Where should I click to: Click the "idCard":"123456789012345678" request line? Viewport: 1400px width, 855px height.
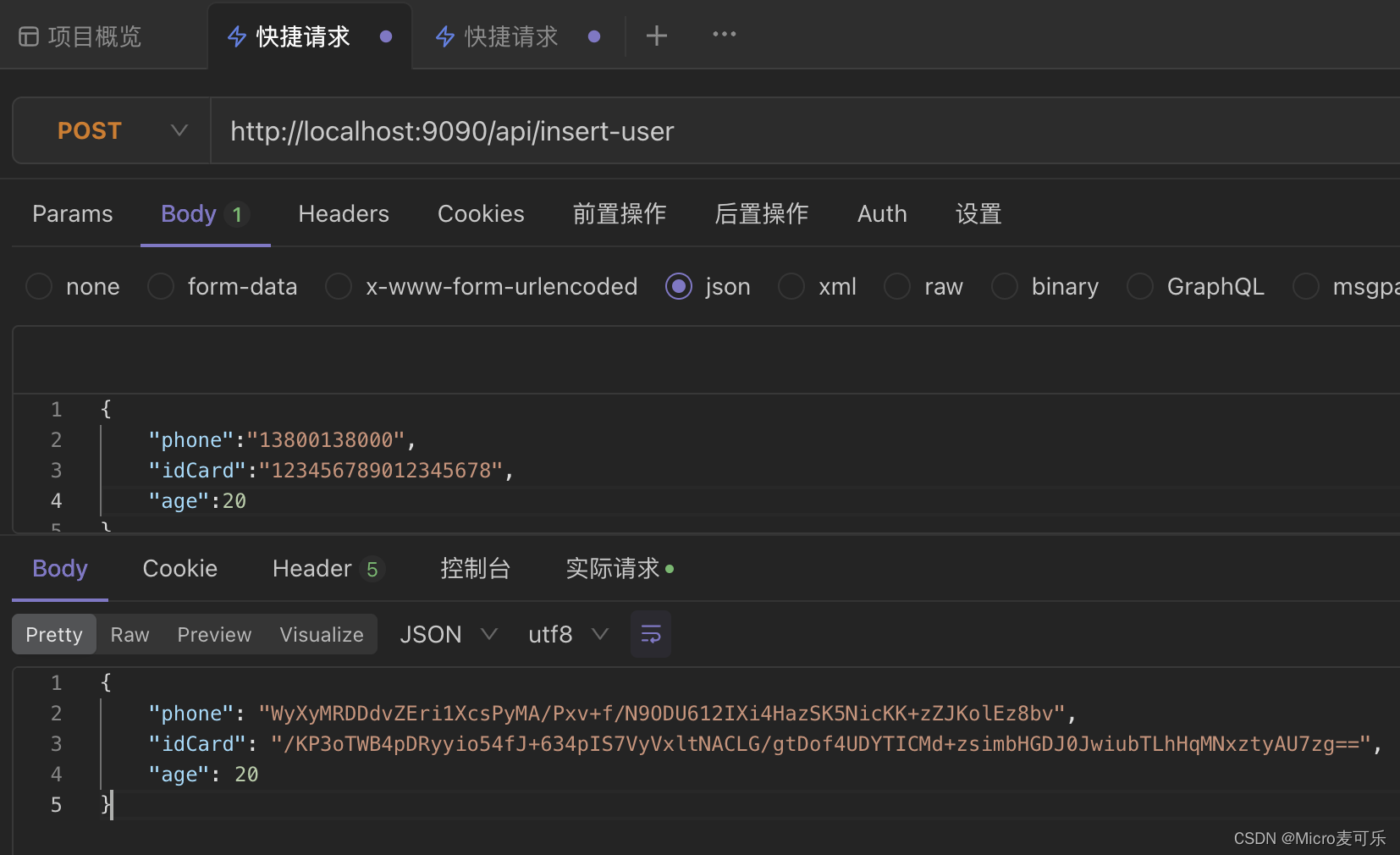(x=331, y=471)
